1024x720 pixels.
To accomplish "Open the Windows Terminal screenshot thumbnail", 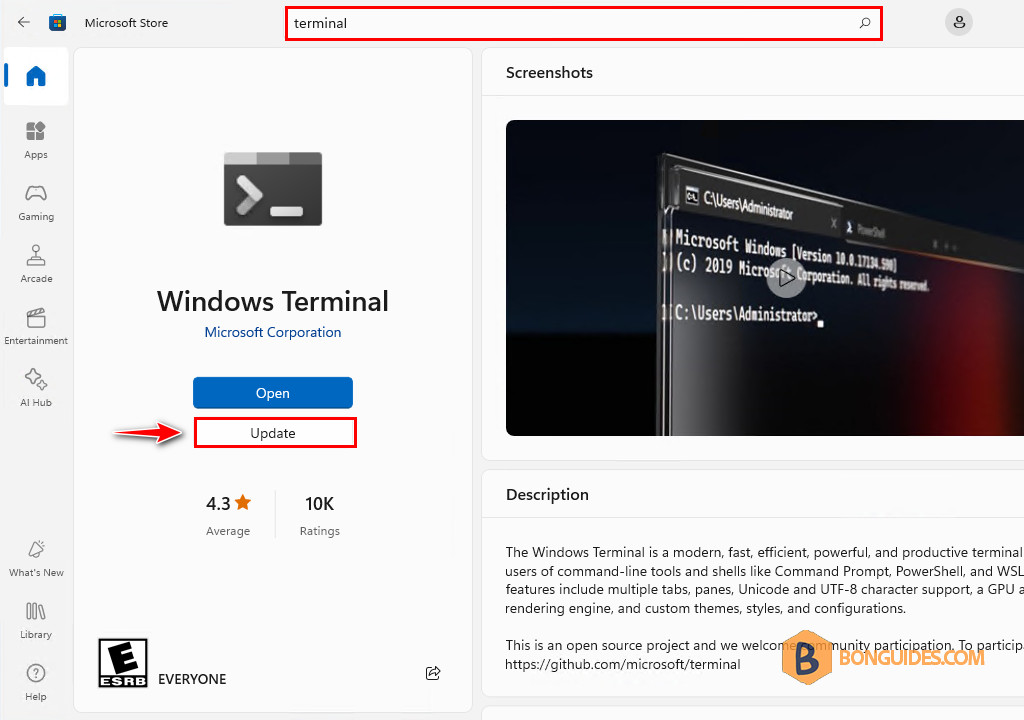I will coord(765,278).
